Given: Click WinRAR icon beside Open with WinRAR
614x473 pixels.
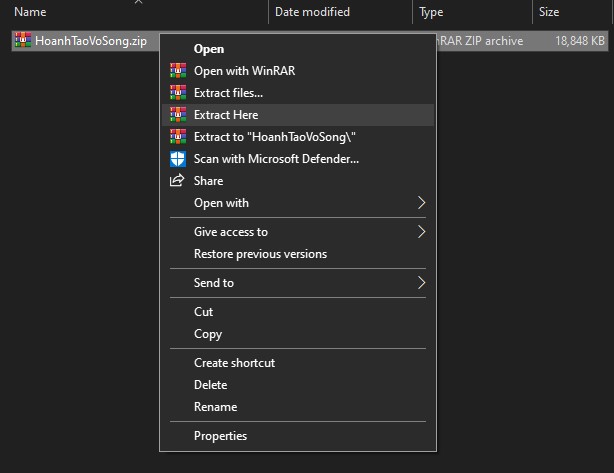Looking at the screenshot, I should (178, 71).
